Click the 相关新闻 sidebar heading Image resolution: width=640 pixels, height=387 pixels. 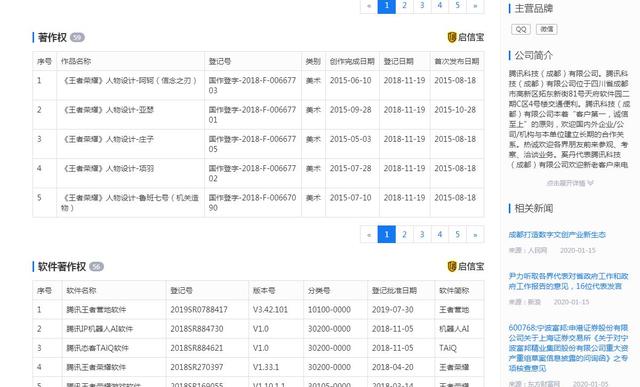(x=533, y=209)
